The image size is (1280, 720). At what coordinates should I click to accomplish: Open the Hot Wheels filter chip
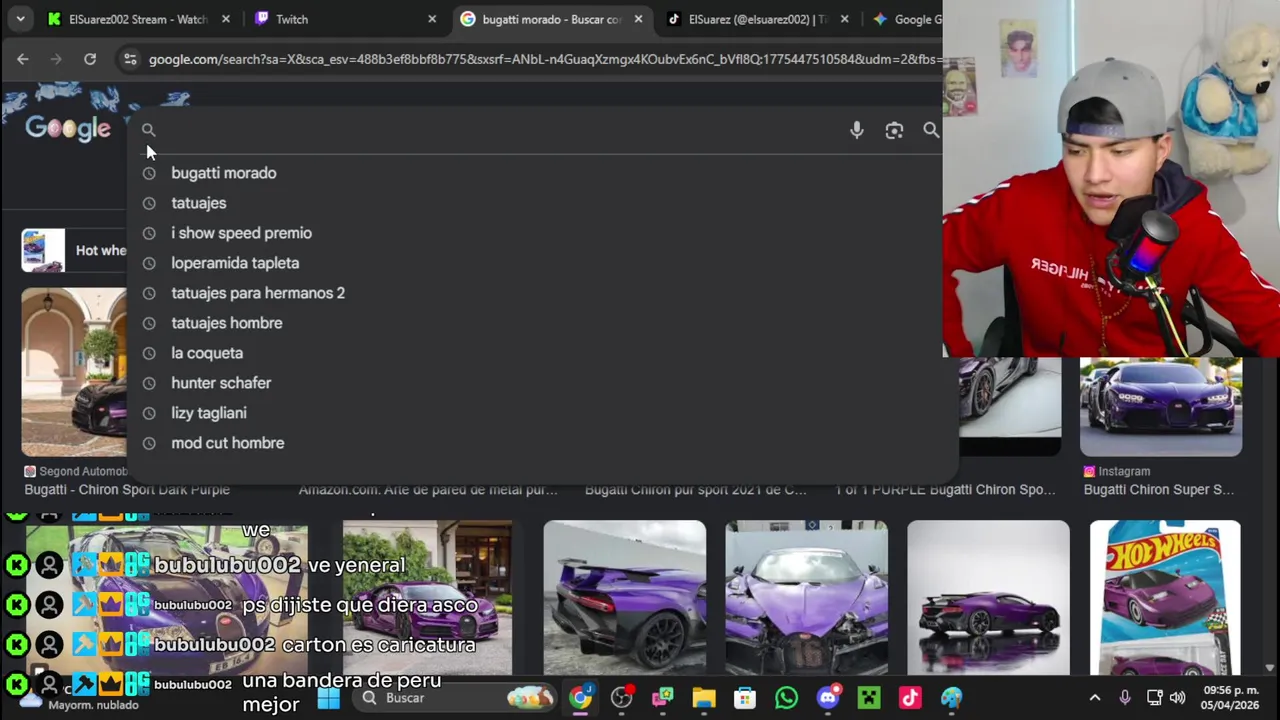[x=74, y=250]
